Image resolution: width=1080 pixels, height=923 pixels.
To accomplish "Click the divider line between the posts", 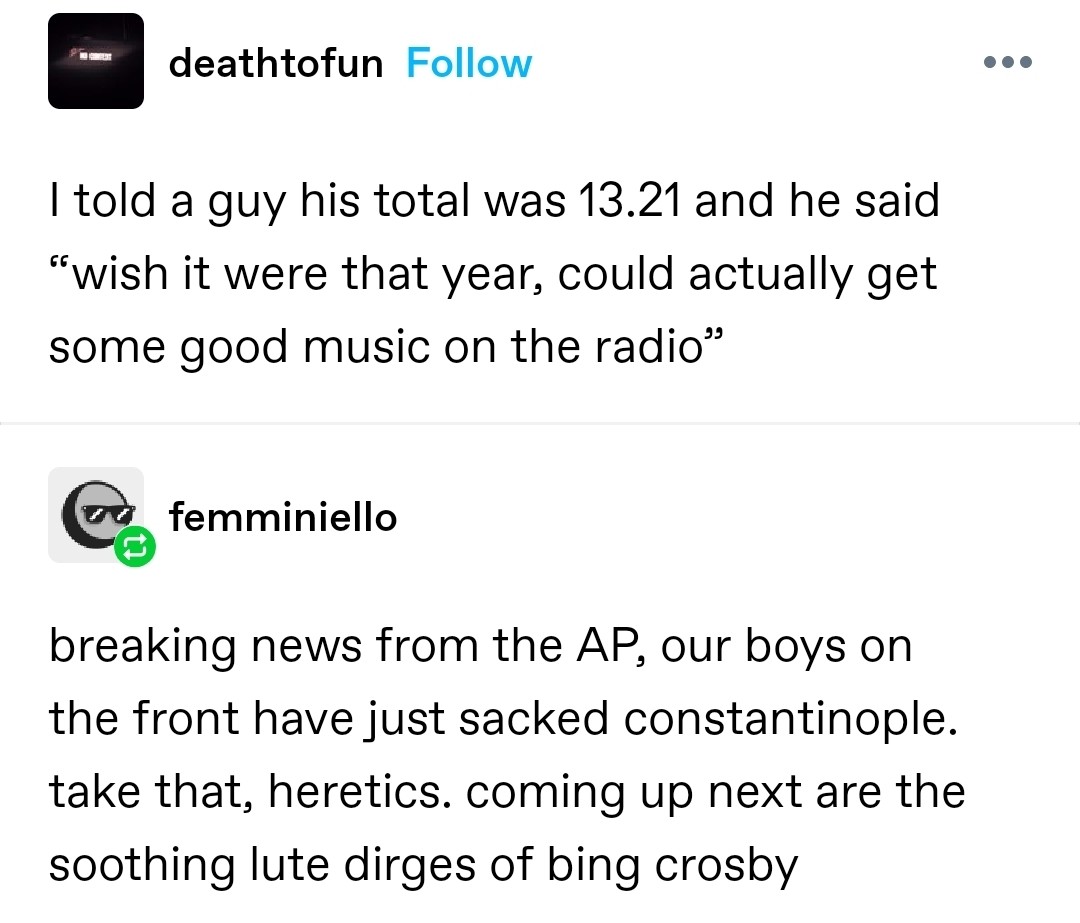I will pos(540,424).
